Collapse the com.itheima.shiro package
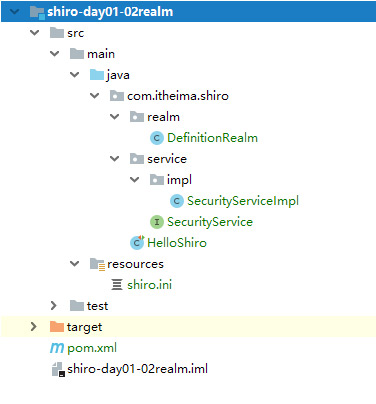Image resolution: width=376 pixels, height=404 pixels. (95, 96)
